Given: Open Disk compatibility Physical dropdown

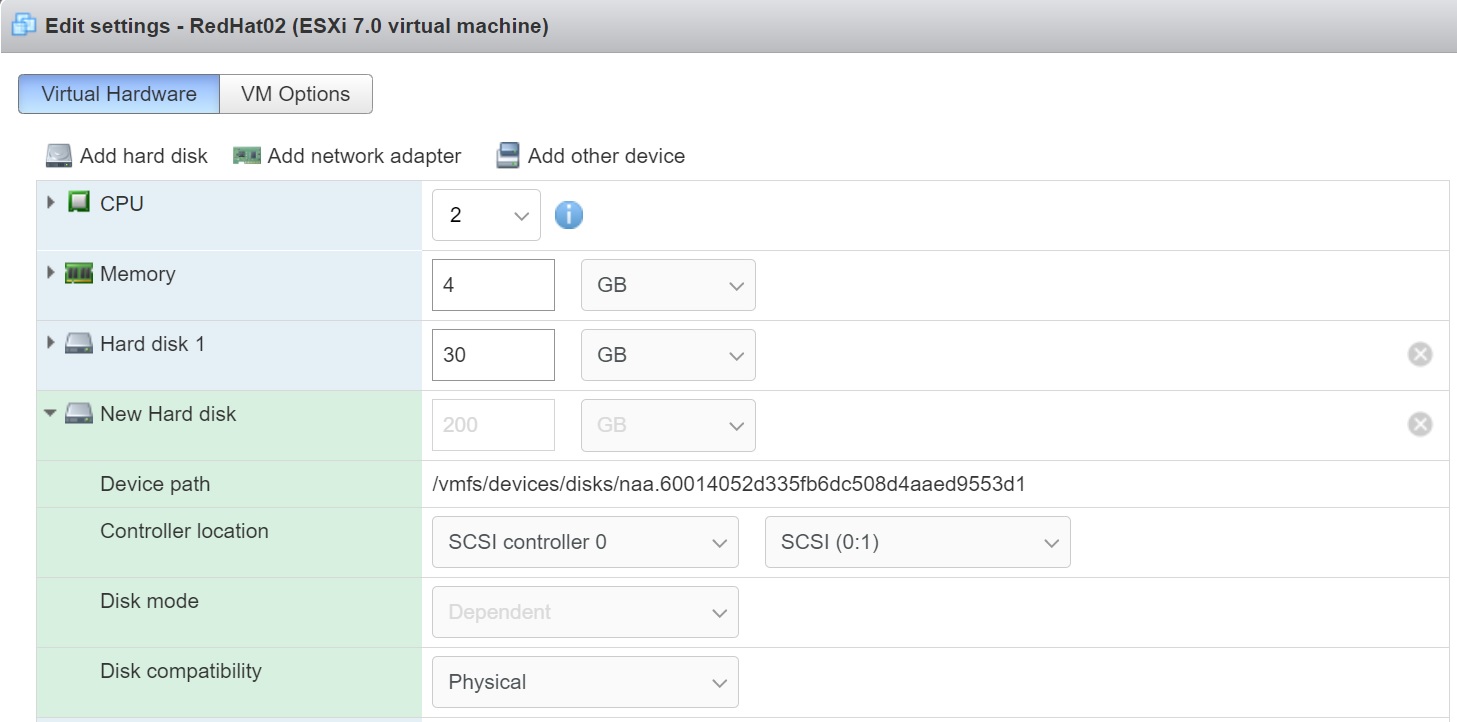Looking at the screenshot, I should click(x=585, y=682).
